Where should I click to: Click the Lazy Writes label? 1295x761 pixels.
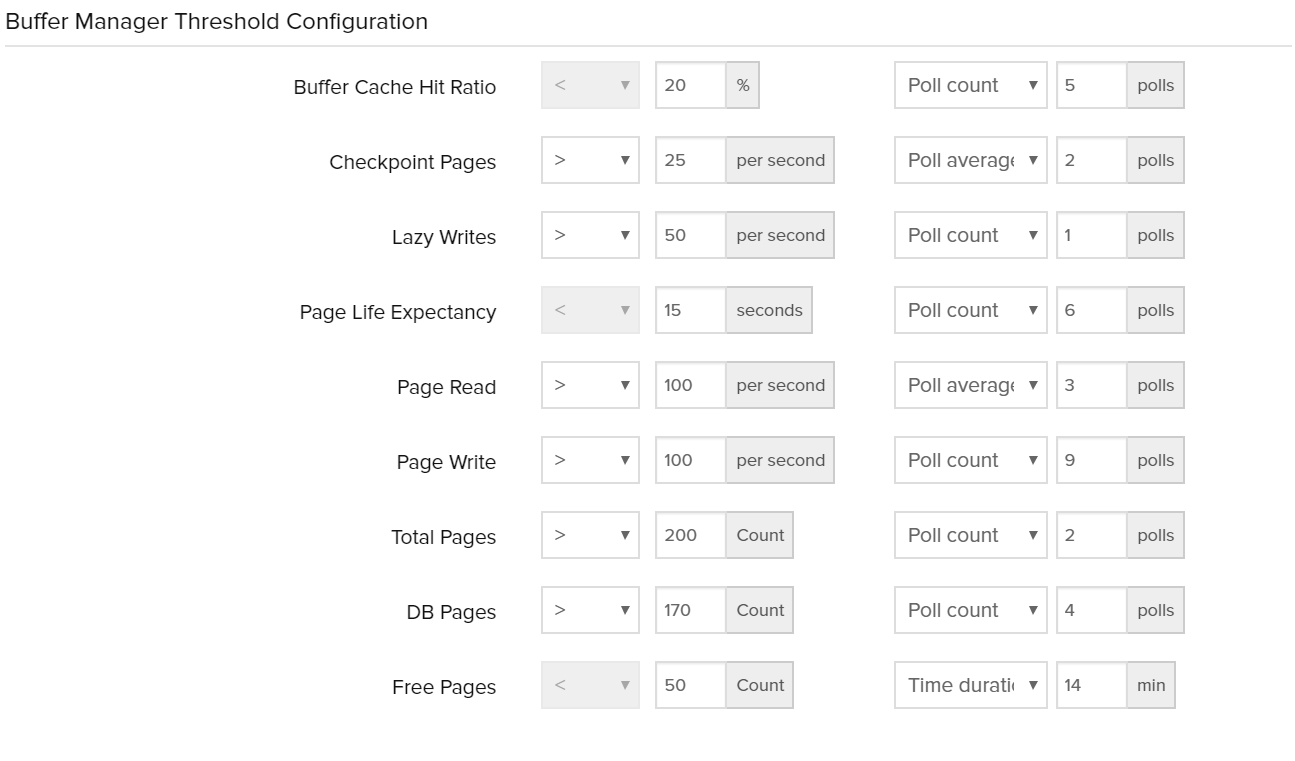(x=444, y=237)
